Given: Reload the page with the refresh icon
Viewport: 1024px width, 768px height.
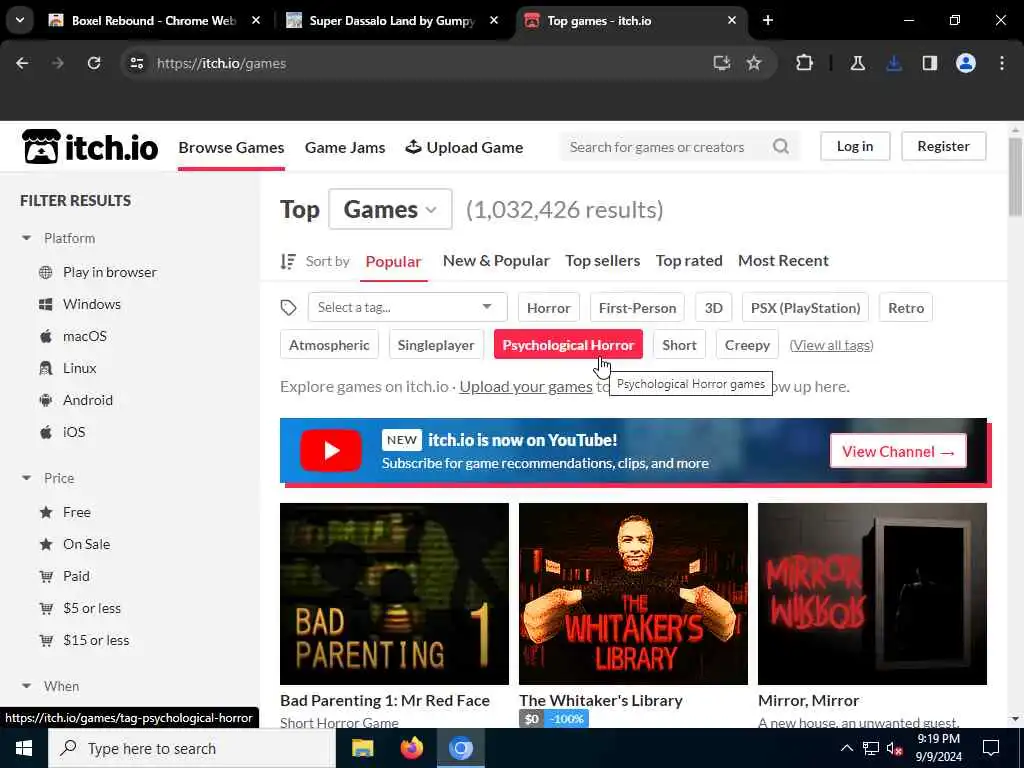Looking at the screenshot, I should click(x=94, y=63).
